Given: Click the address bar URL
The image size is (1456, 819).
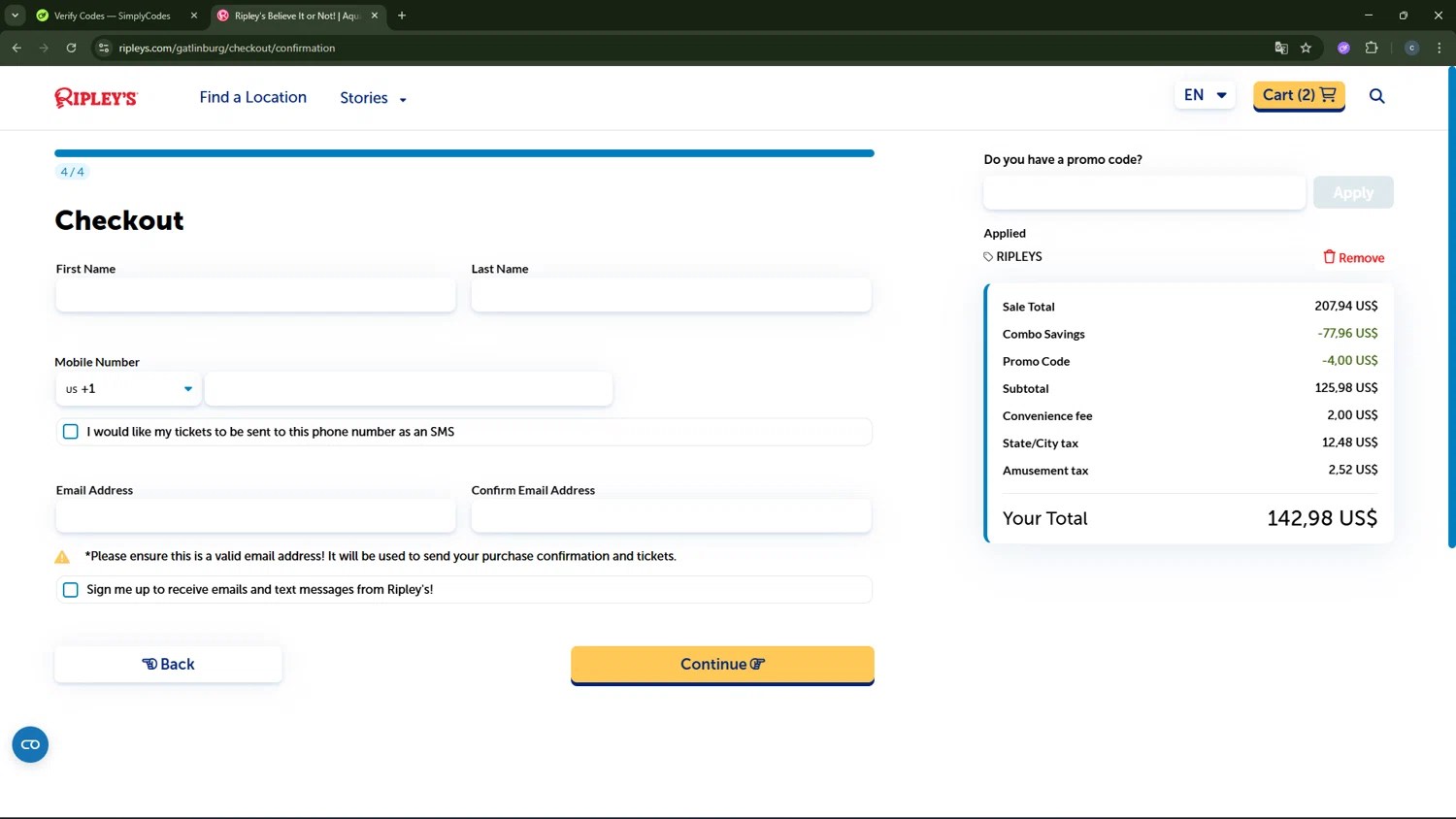Looking at the screenshot, I should (x=227, y=48).
